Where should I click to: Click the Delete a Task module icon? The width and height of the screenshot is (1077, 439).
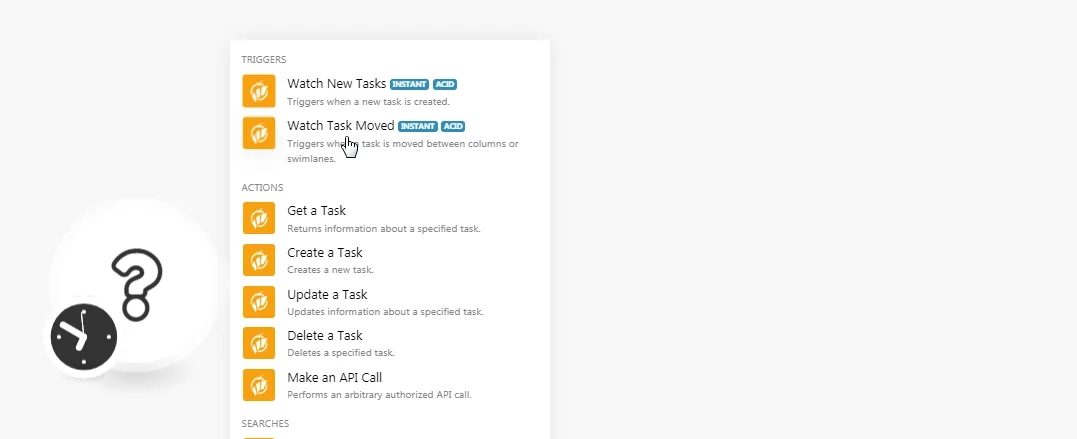[x=259, y=344]
